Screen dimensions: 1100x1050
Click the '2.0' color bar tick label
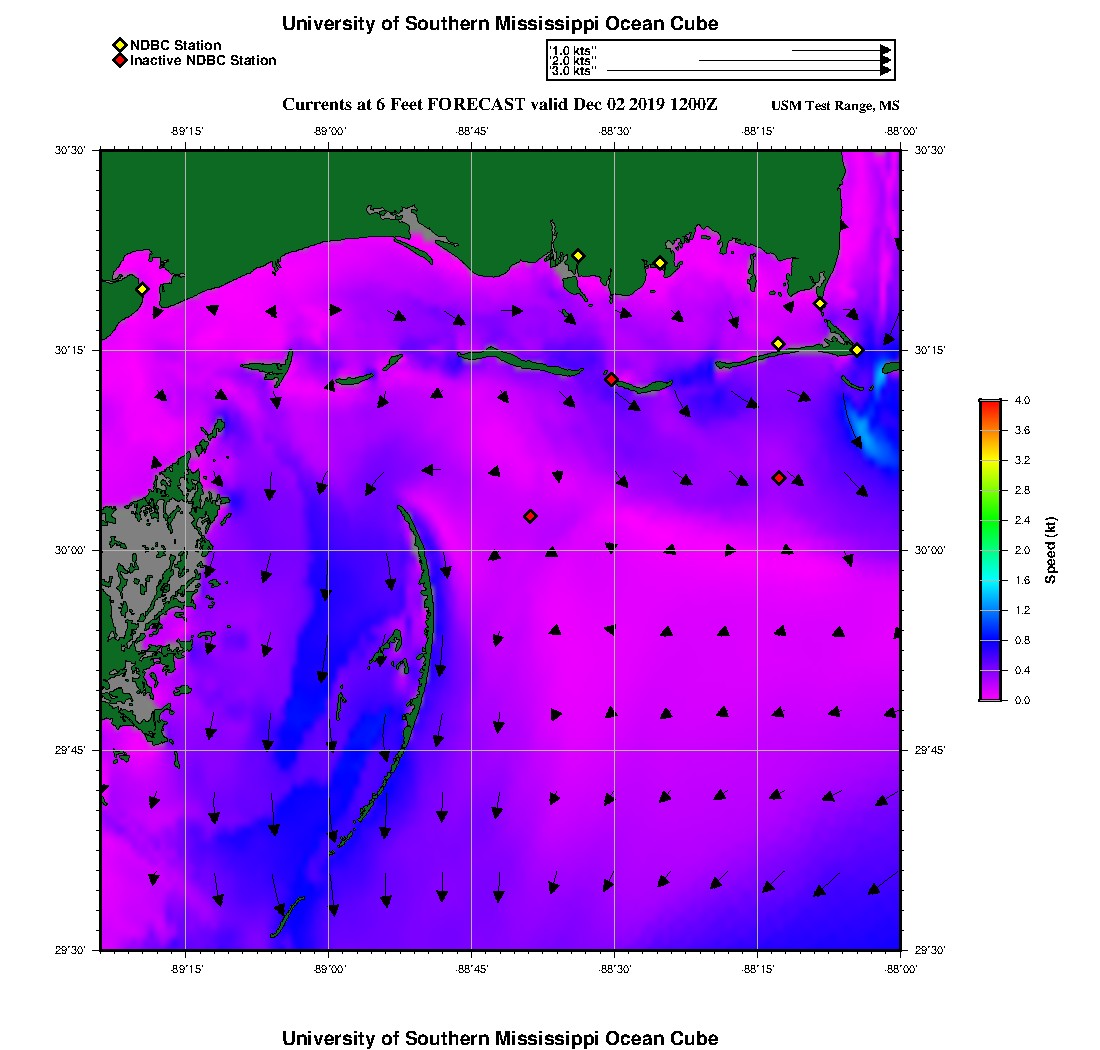[1022, 550]
